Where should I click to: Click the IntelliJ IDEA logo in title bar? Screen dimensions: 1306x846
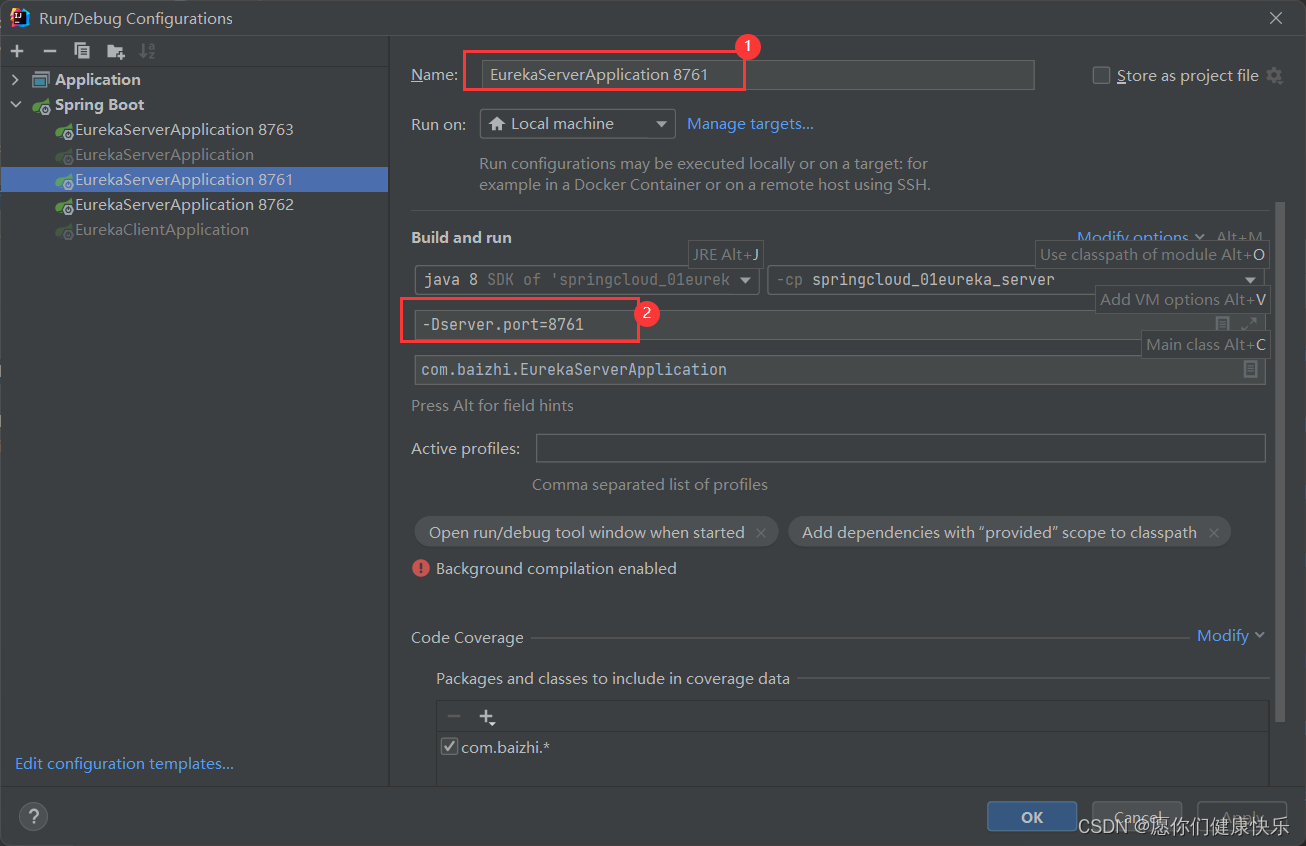(19, 17)
